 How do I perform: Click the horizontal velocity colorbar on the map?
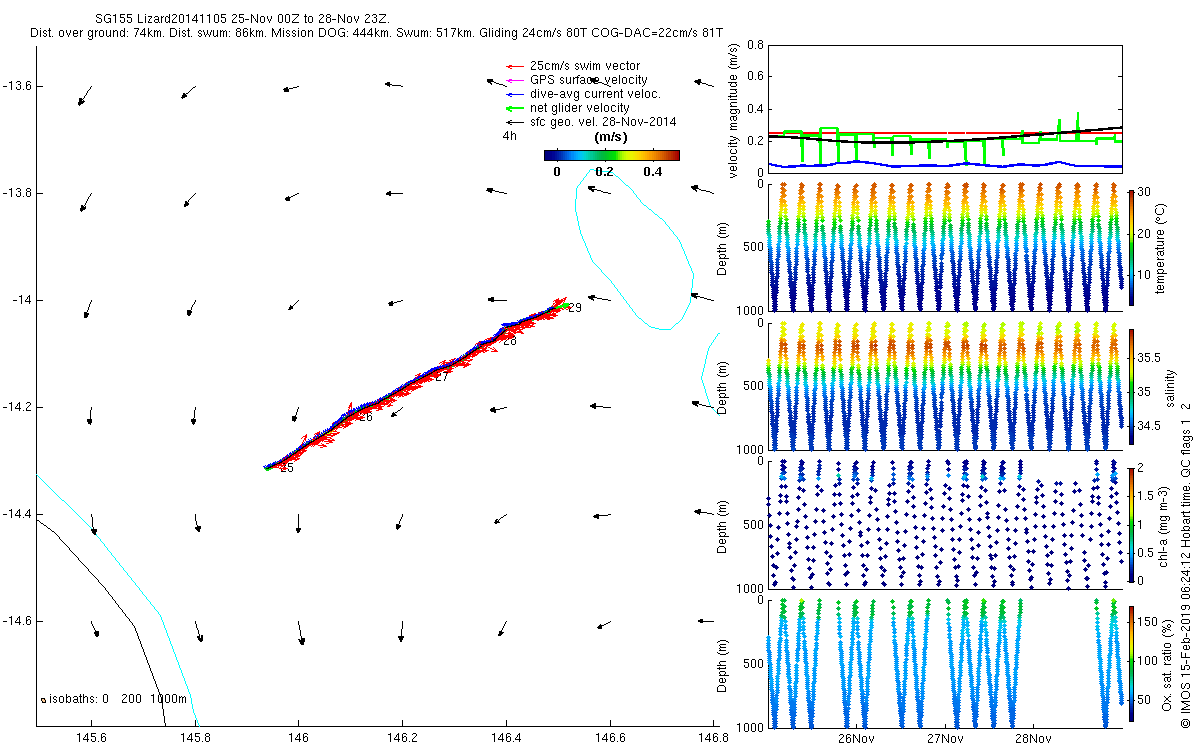point(612,155)
